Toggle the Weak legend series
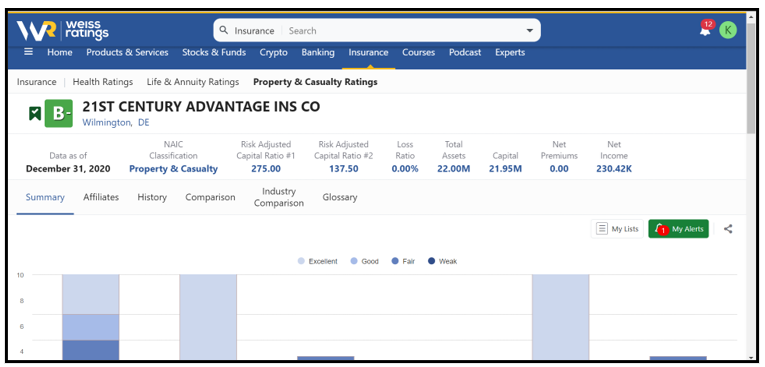 pos(443,261)
